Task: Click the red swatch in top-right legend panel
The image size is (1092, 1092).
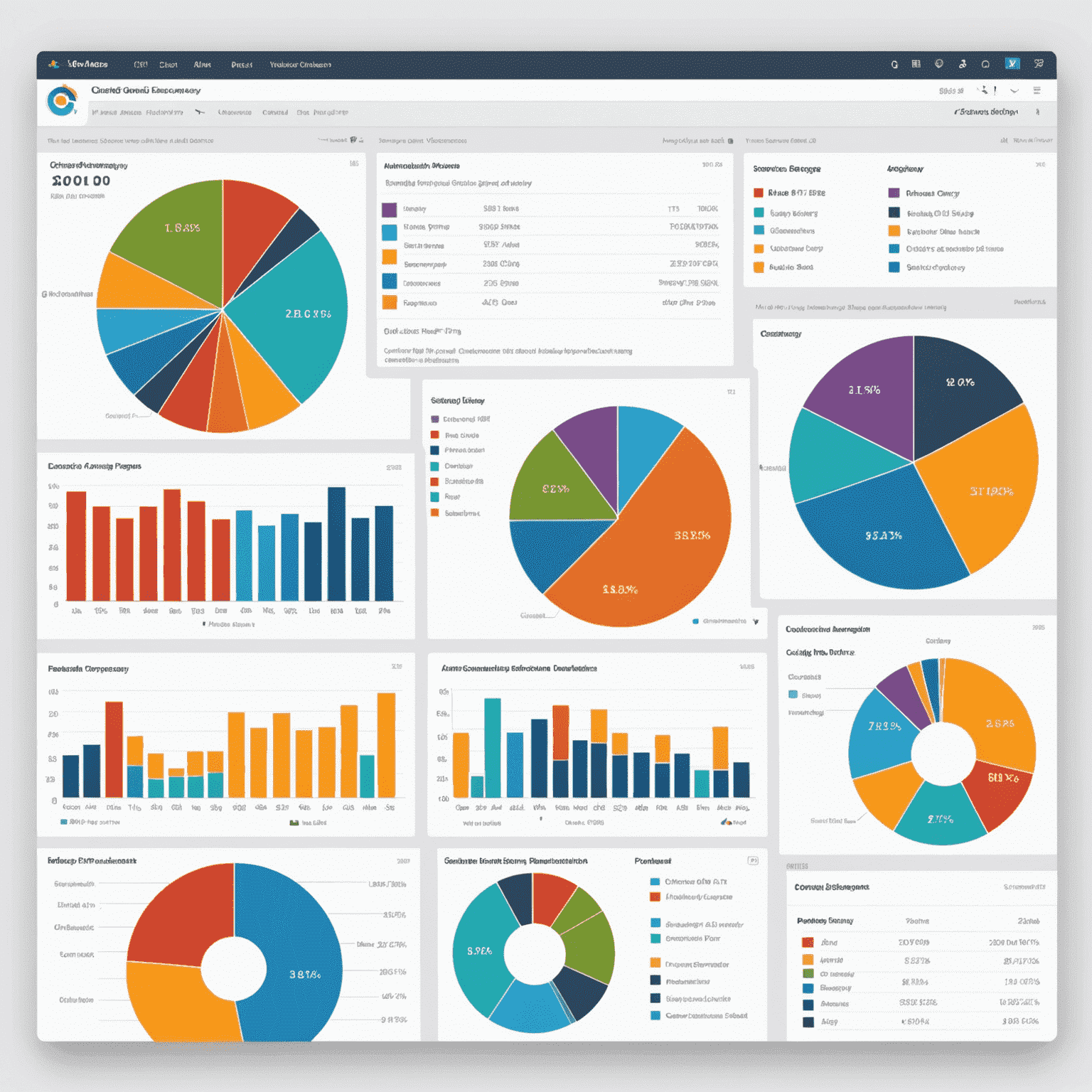Action: pyautogui.click(x=759, y=193)
